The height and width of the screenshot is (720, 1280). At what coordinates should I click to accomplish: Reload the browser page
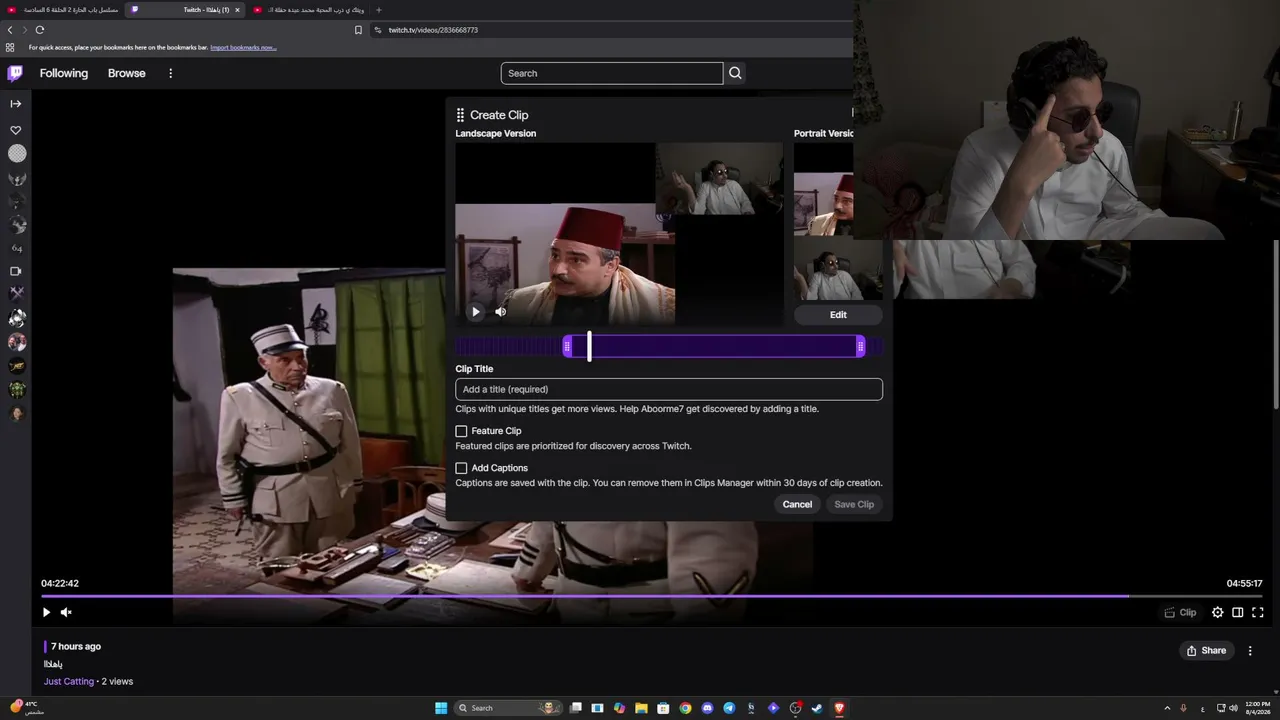(x=40, y=30)
